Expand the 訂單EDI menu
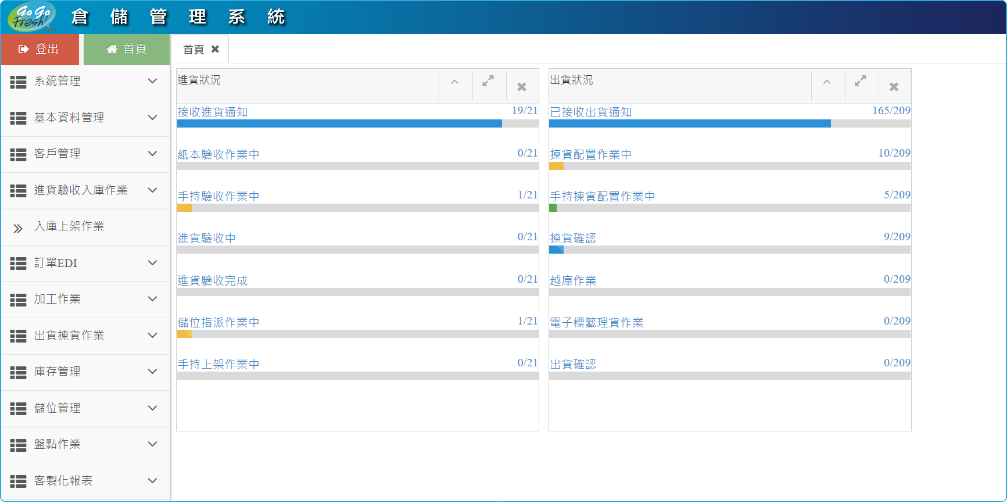Image resolution: width=1007 pixels, height=502 pixels. coord(84,263)
